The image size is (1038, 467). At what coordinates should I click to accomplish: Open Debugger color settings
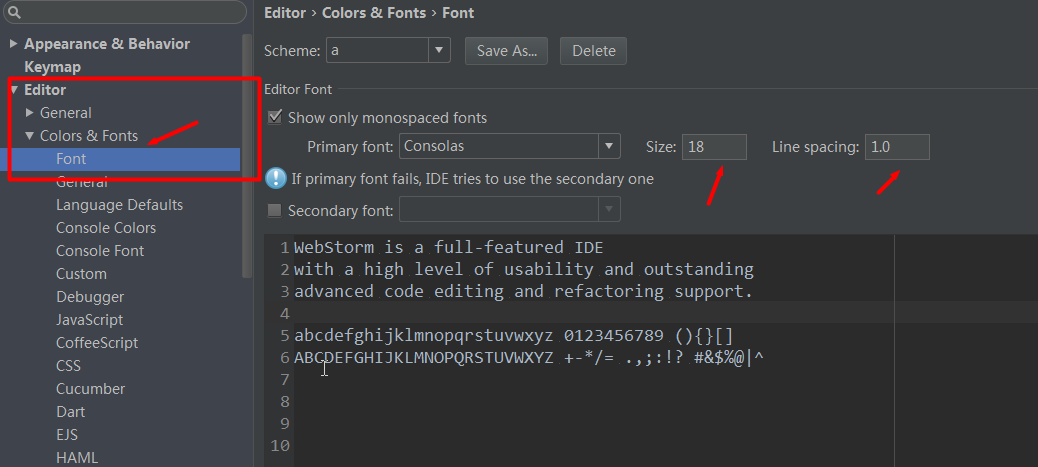pyautogui.click(x=90, y=297)
